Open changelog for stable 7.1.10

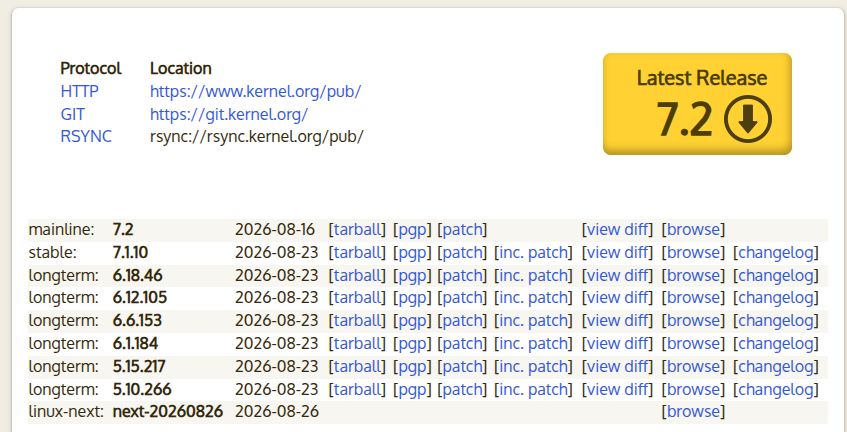tap(776, 252)
